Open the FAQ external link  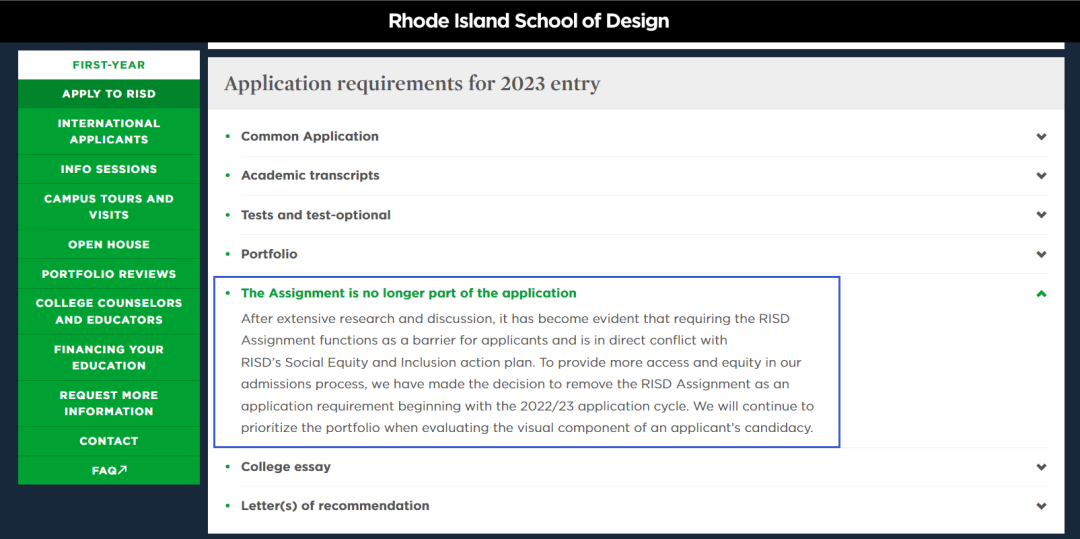coord(109,471)
